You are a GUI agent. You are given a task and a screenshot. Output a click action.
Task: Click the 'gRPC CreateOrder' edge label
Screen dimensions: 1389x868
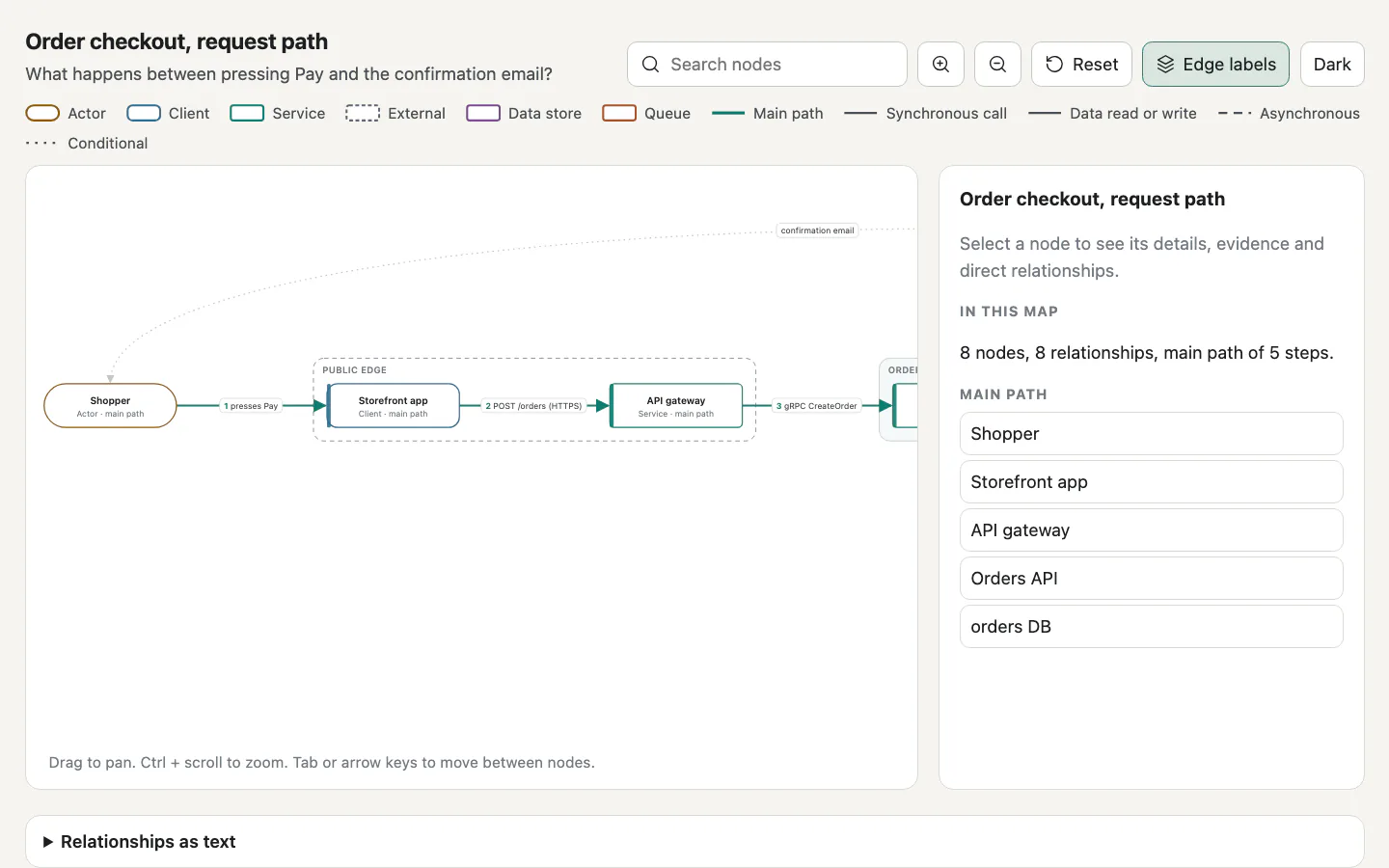coord(817,406)
